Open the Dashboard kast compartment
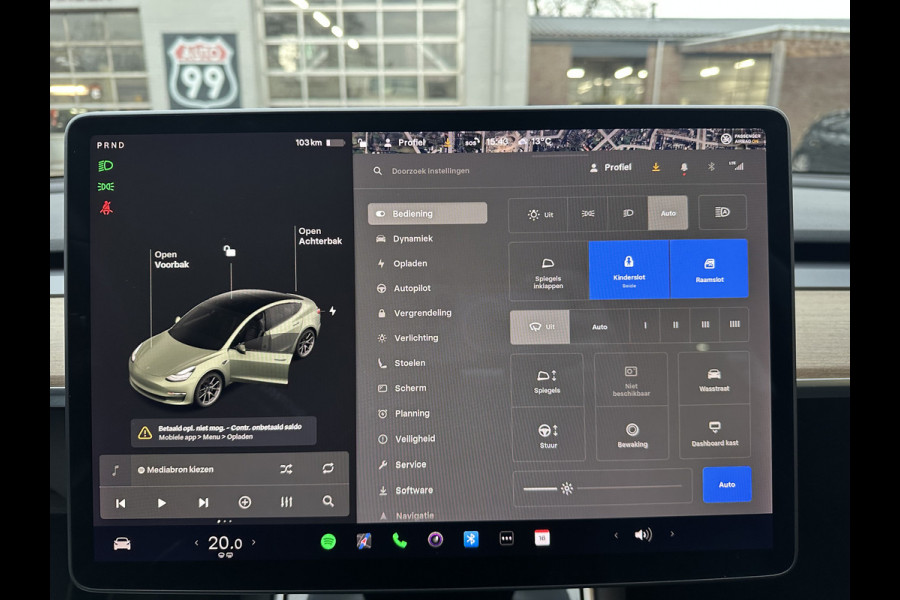900x600 pixels. [713, 434]
